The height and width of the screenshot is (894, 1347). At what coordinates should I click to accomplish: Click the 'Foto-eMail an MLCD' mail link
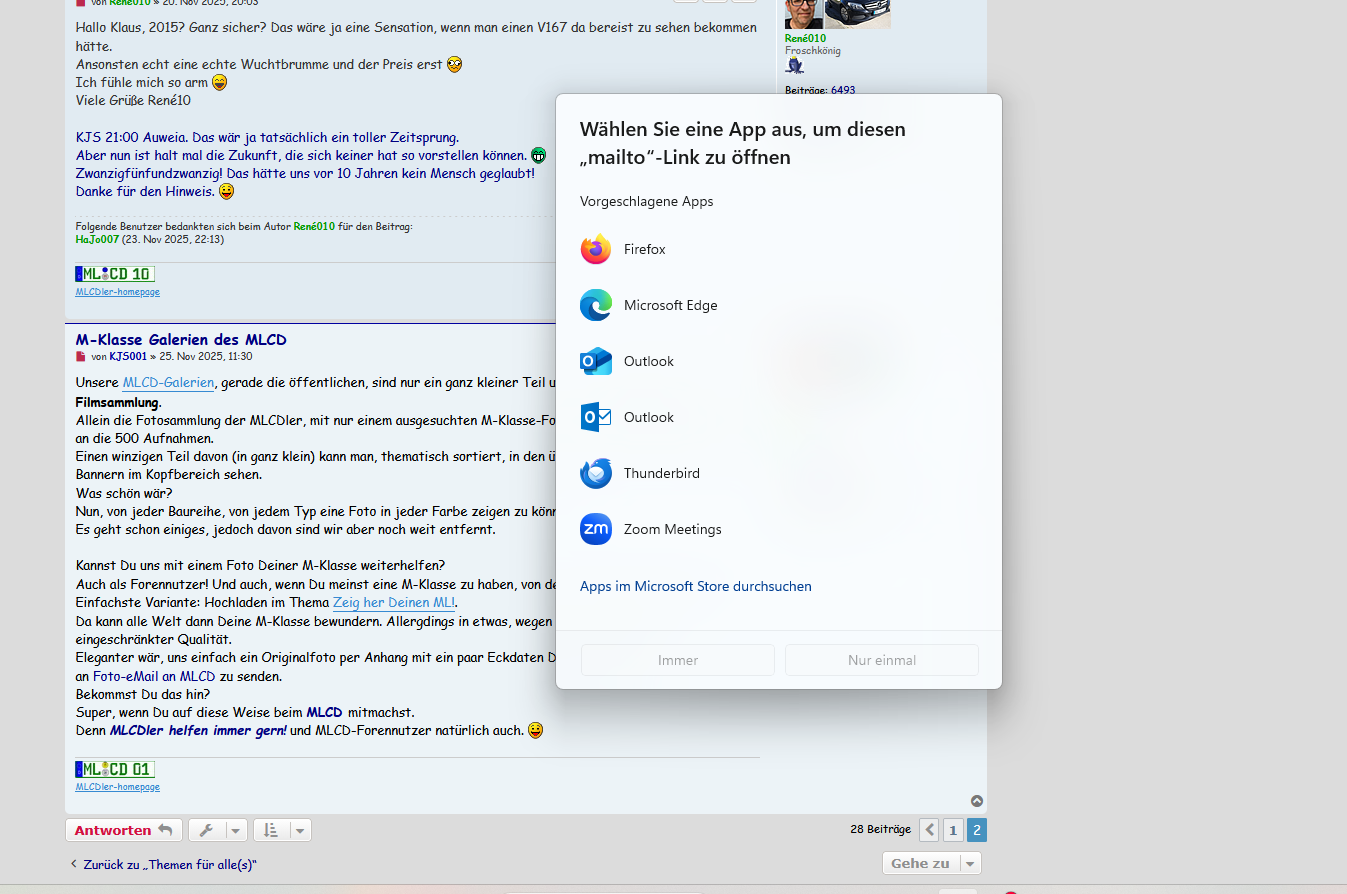click(x=154, y=676)
